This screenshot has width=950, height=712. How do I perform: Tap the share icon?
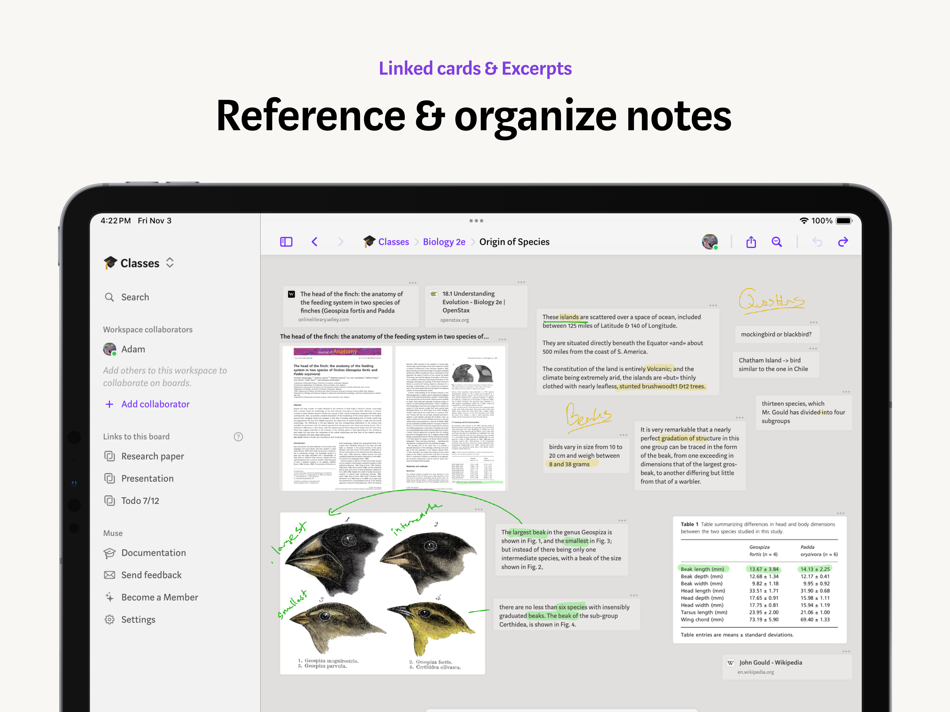point(751,242)
